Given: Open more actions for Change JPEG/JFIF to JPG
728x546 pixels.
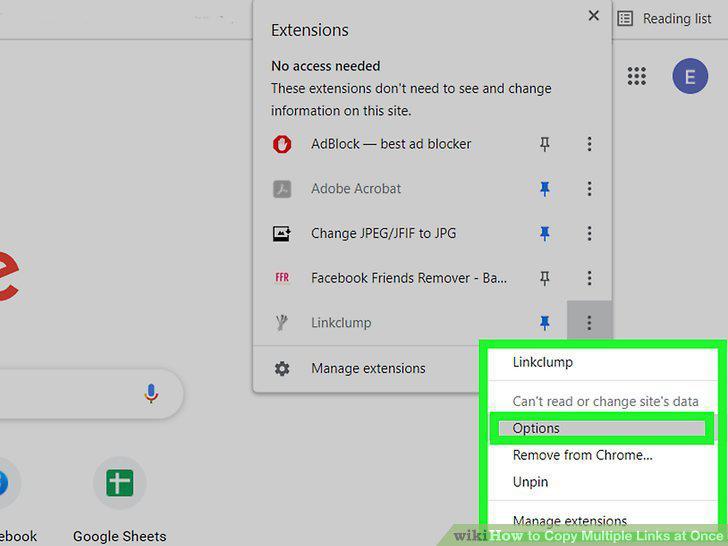Looking at the screenshot, I should point(589,233).
